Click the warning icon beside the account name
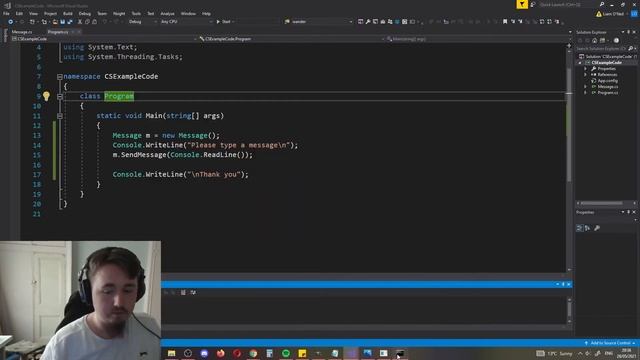 599,14
